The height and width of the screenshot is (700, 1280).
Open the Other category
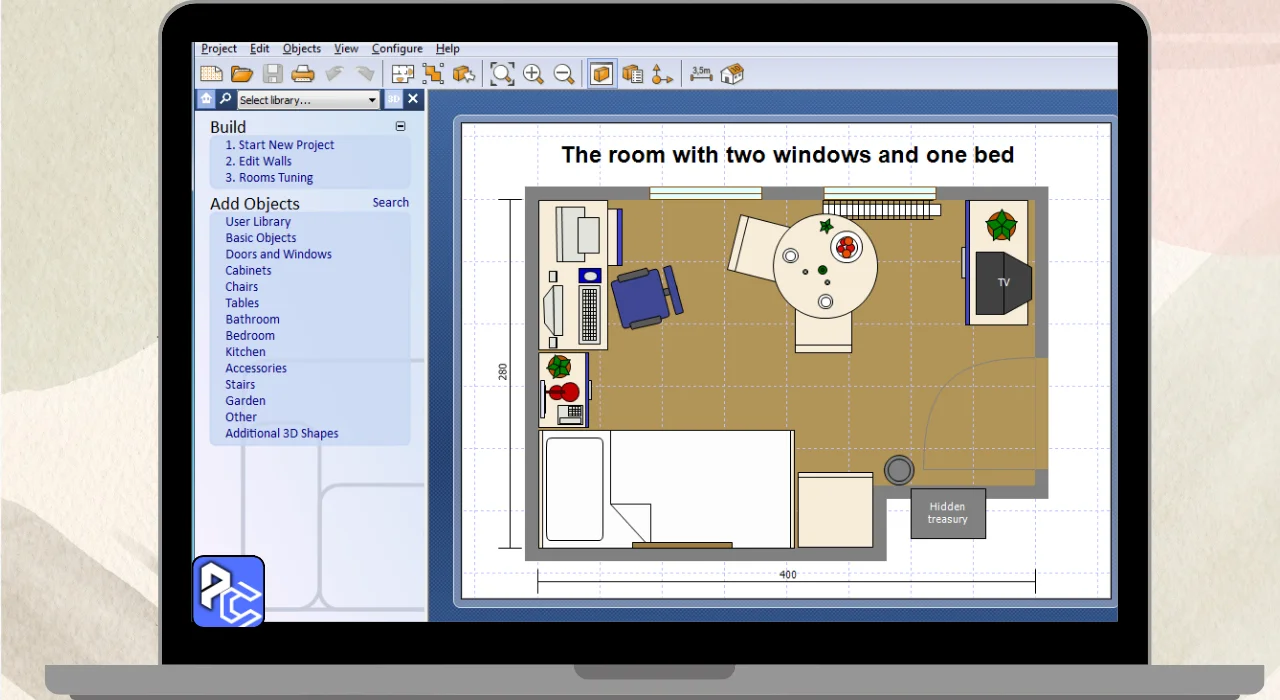click(x=241, y=417)
